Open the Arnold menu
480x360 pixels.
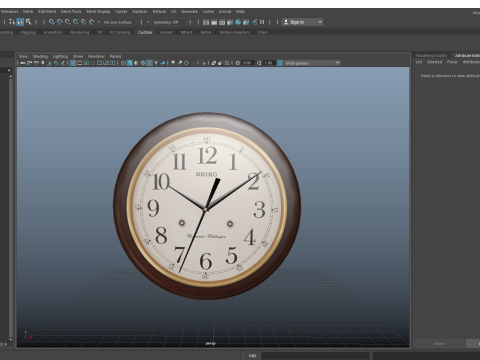(225, 11)
